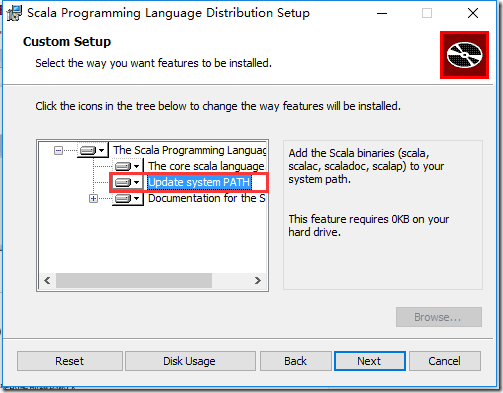Click the 'Add the Scala binaries' description text
Screen dimensions: 503x393
366,166
